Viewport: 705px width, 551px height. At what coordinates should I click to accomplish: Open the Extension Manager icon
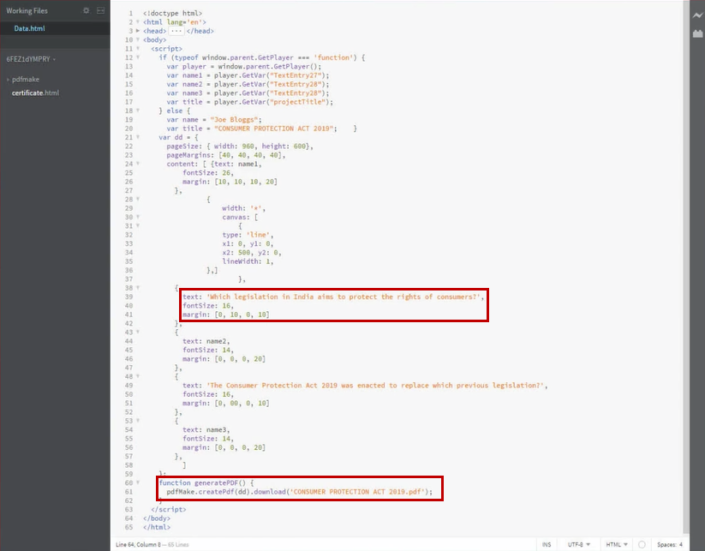pyautogui.click(x=697, y=34)
